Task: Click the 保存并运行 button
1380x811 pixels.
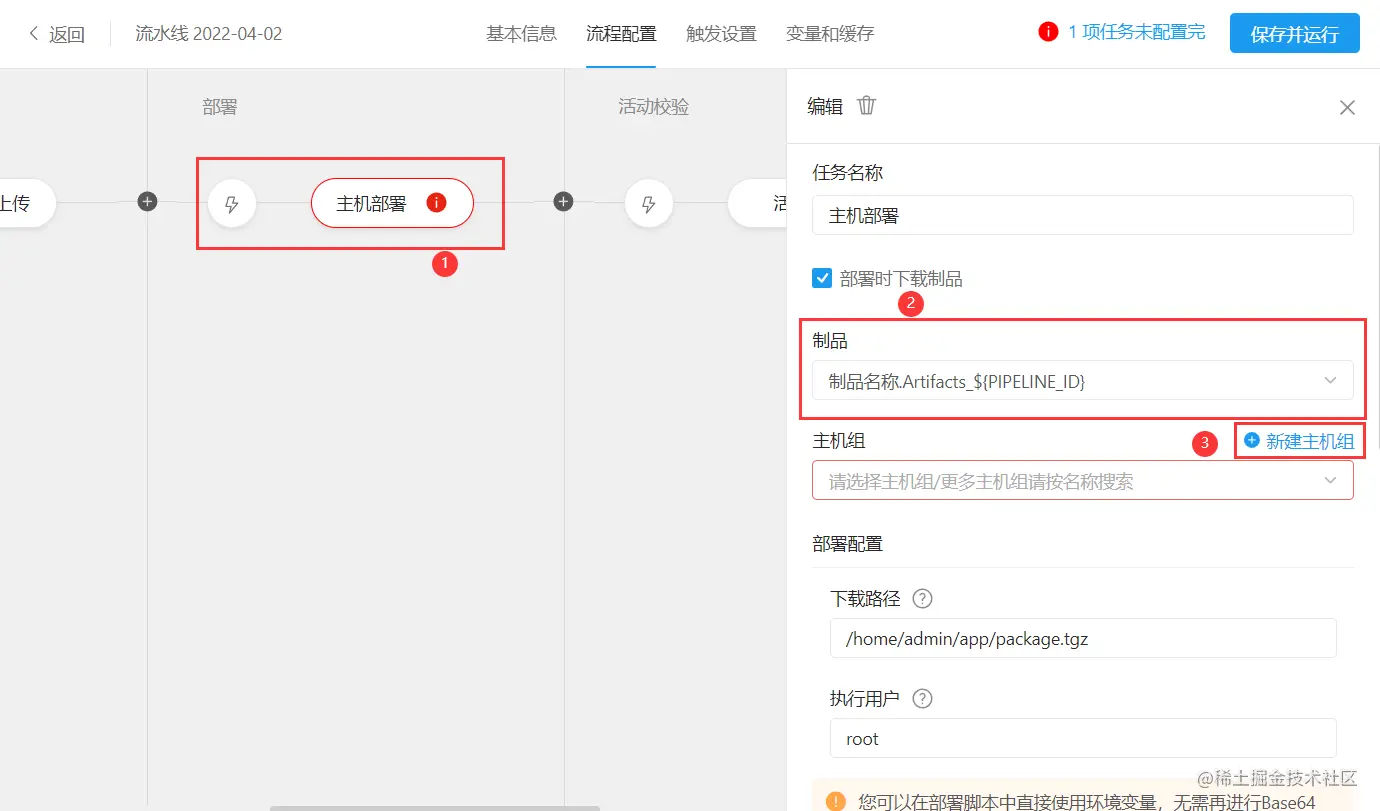Action: (1294, 33)
